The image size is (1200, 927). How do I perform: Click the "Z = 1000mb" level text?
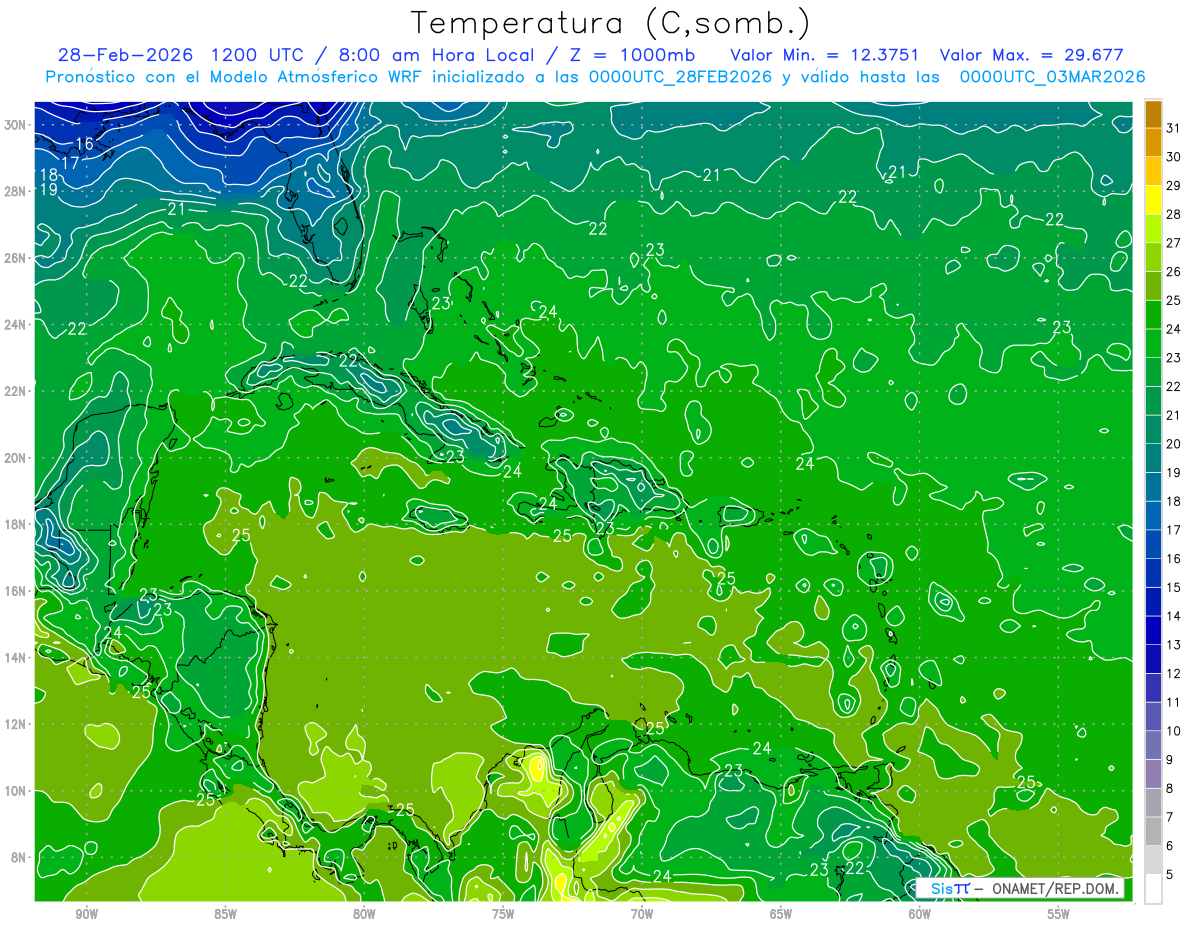coord(632,55)
